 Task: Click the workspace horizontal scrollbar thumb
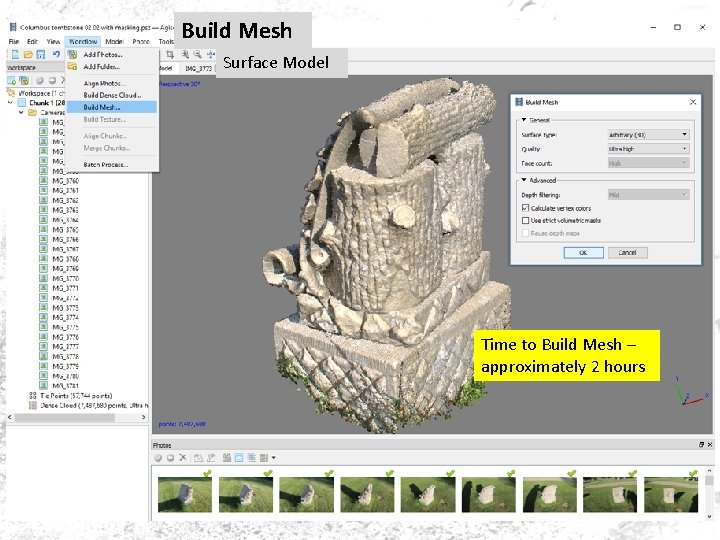(x=64, y=417)
